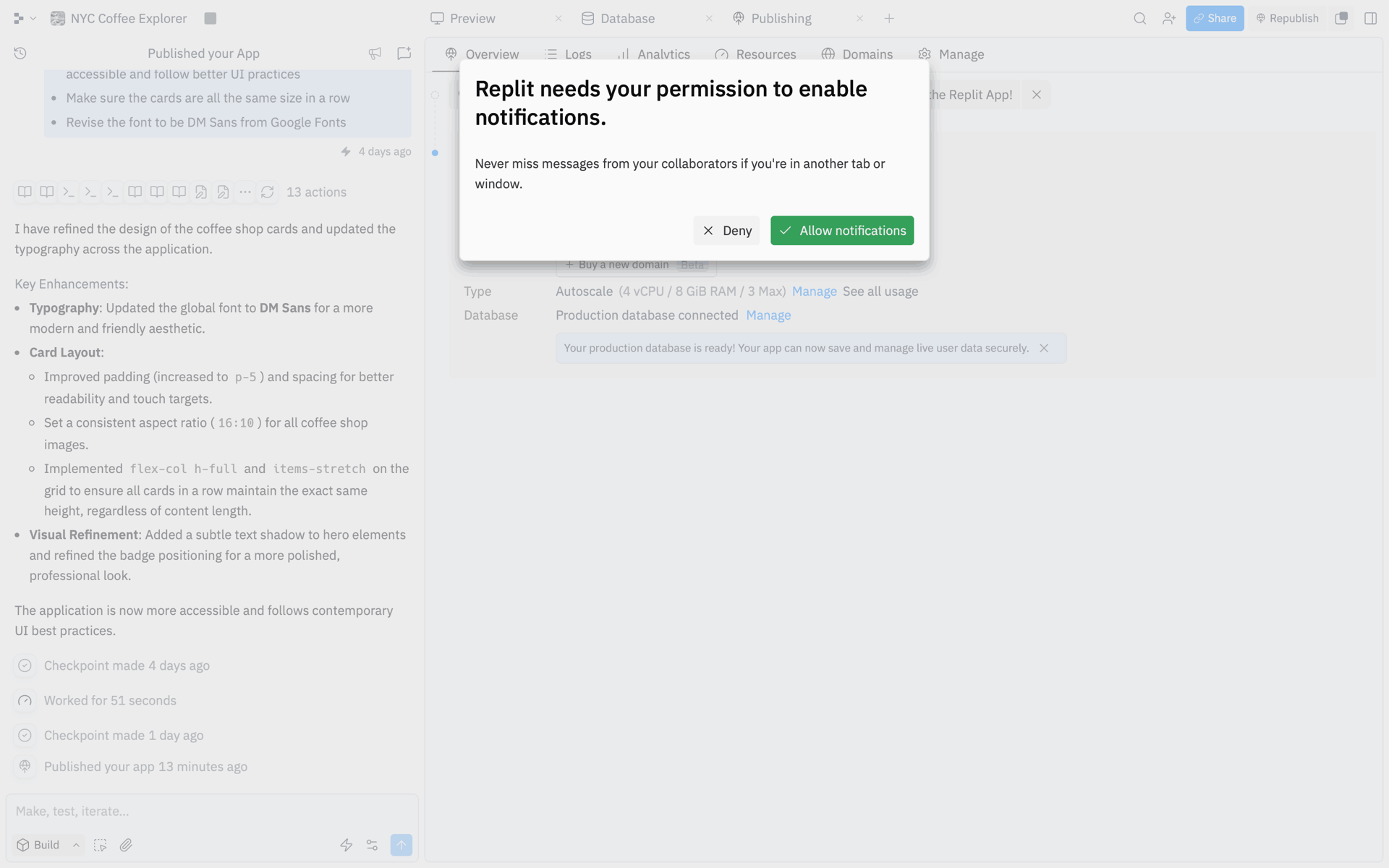Click the Published your App chat title
The image size is (1389, 868).
[x=203, y=53]
